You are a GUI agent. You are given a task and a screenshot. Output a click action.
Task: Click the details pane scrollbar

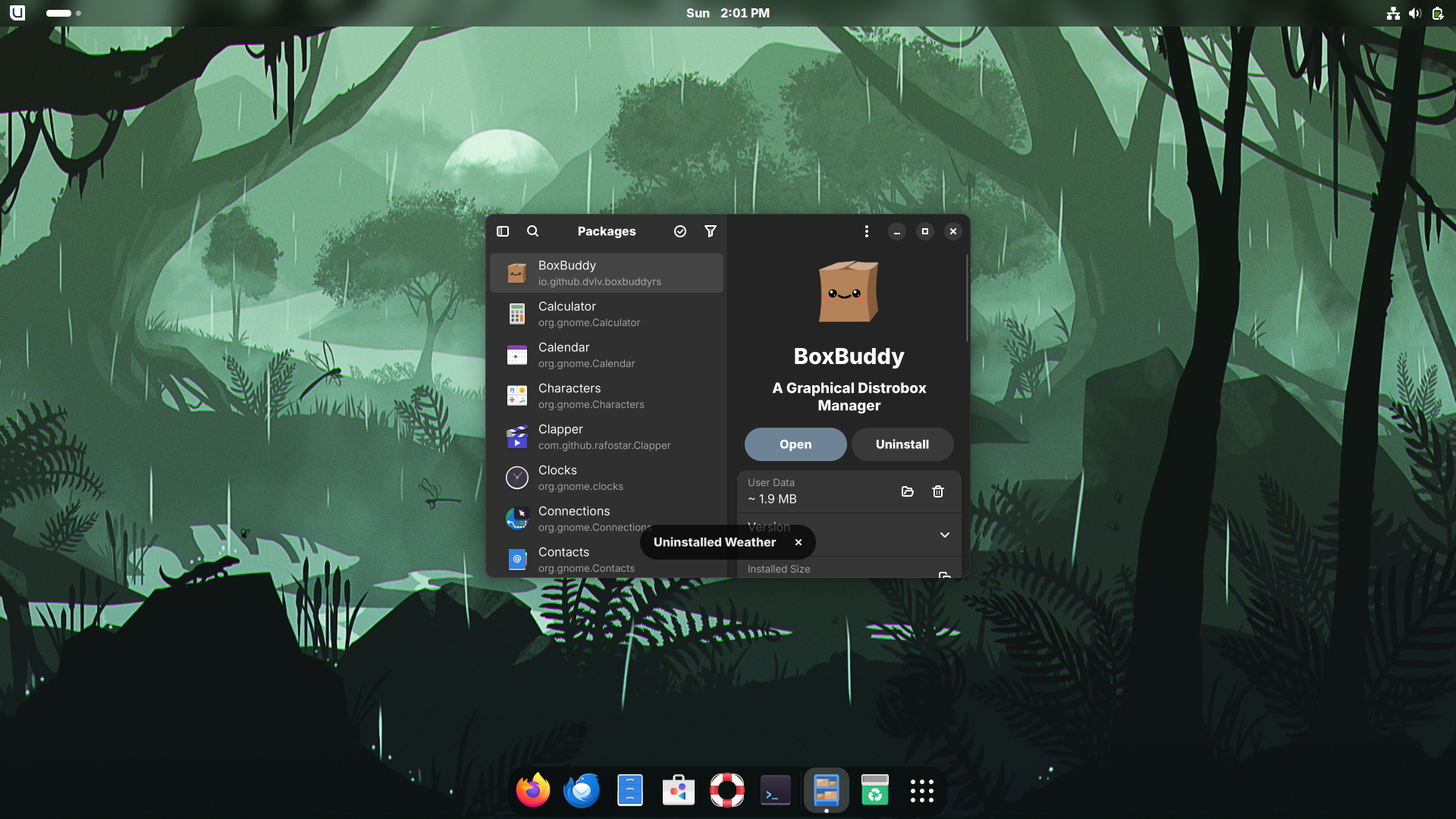pos(967,298)
